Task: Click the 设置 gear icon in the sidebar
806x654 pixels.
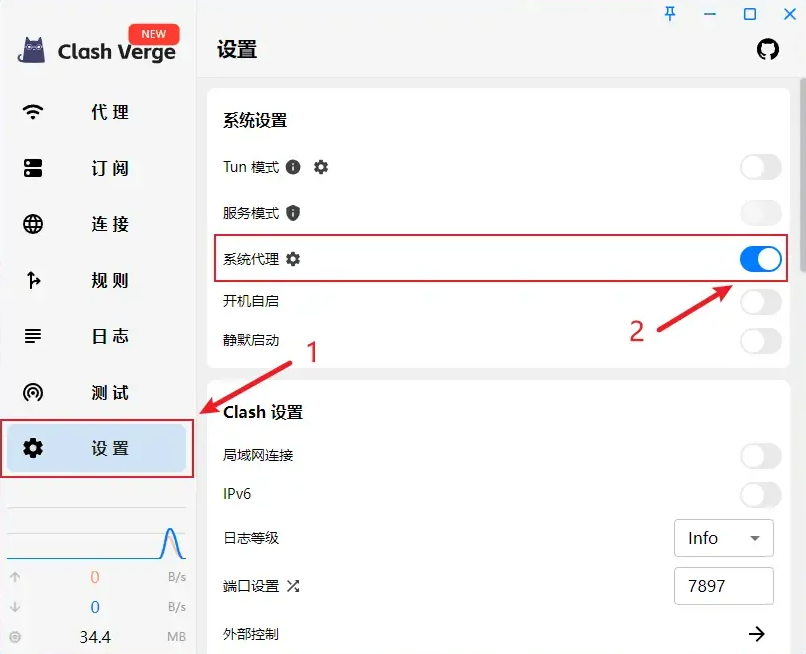Action: [33, 448]
